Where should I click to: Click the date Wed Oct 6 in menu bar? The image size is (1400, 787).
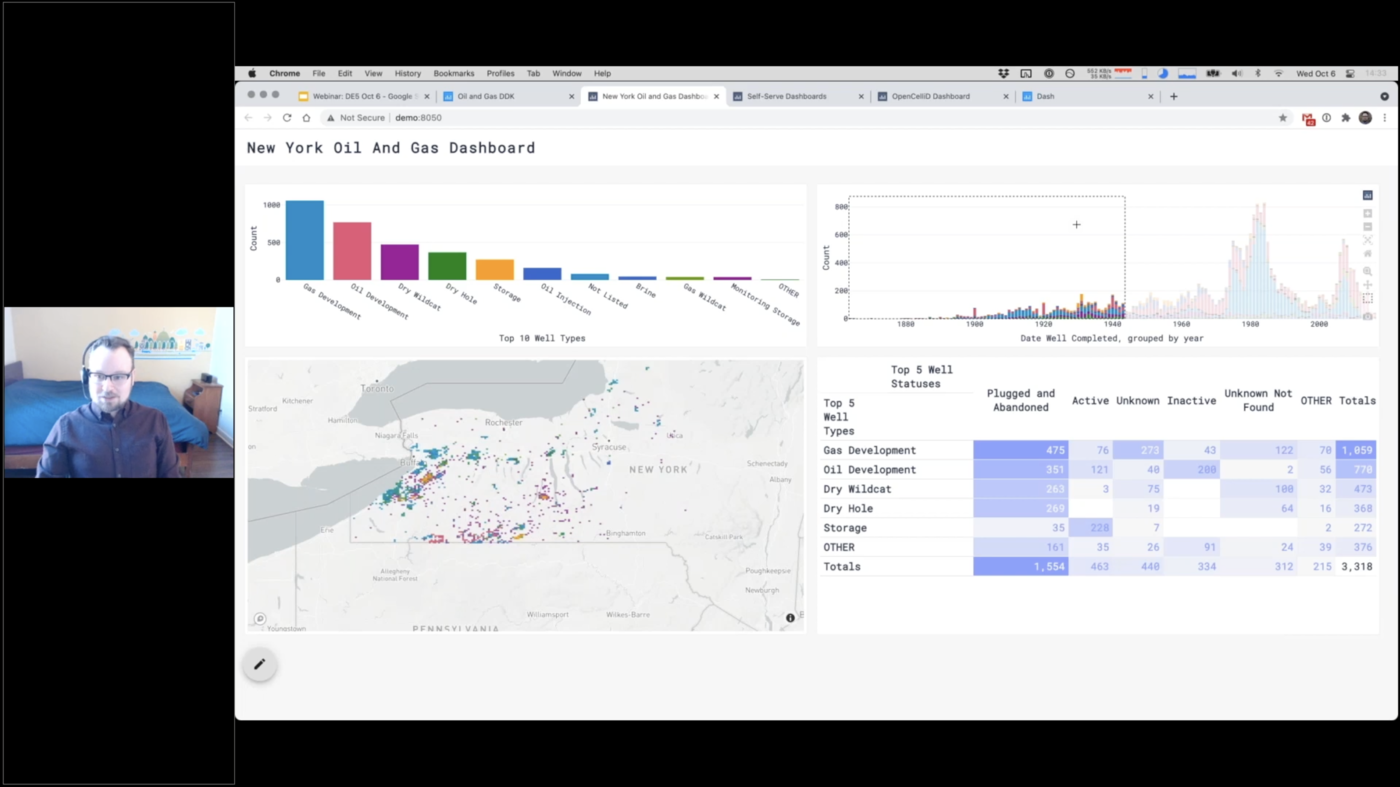coord(1316,73)
